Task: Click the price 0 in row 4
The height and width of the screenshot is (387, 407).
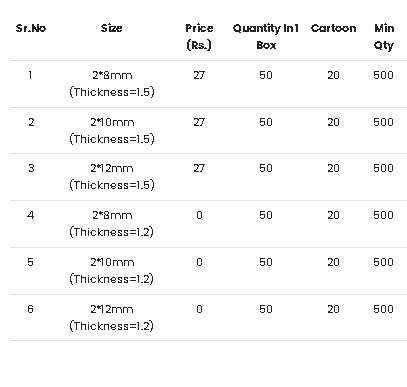Action: click(x=199, y=215)
